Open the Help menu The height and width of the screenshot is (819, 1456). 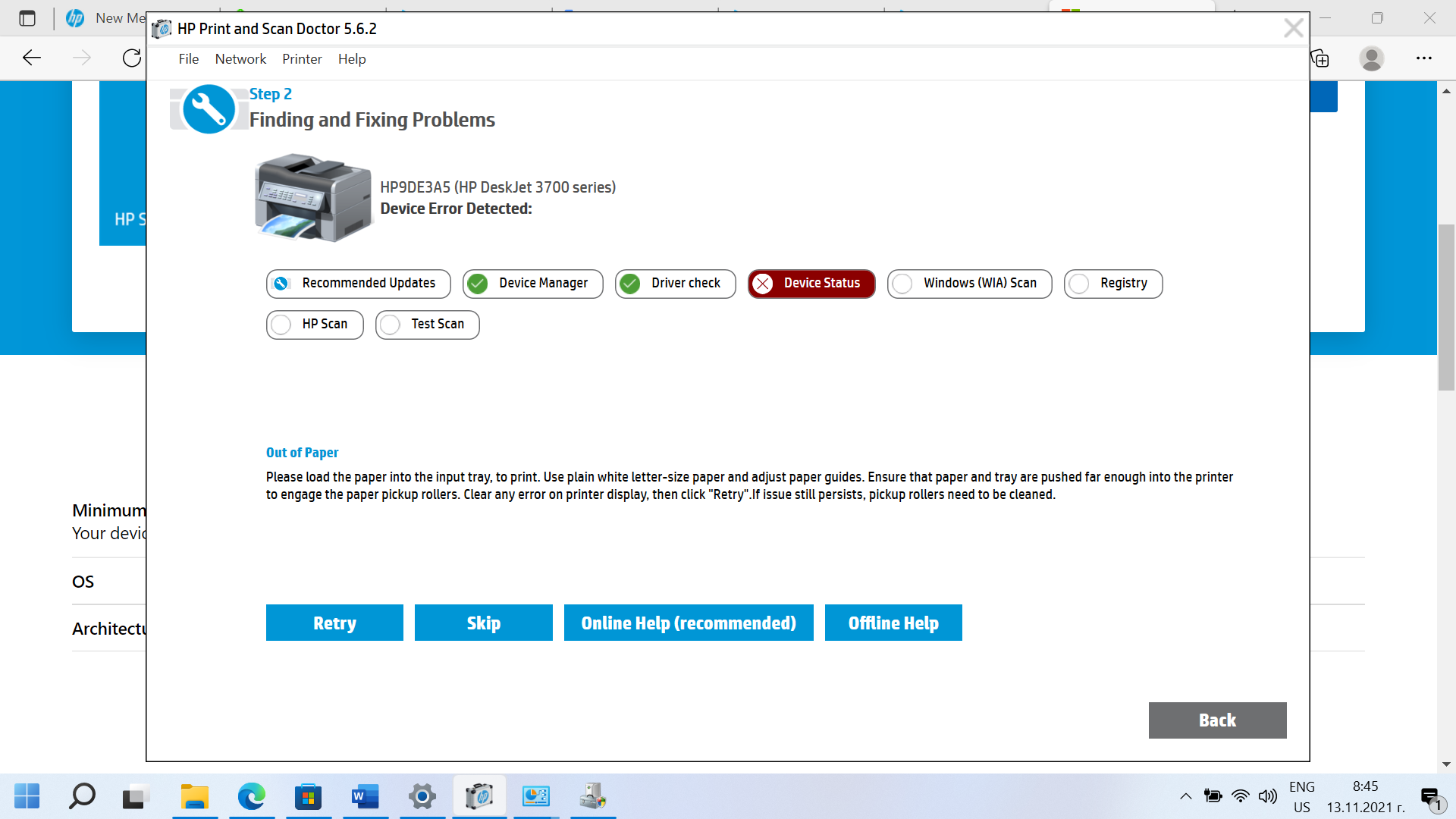click(352, 59)
